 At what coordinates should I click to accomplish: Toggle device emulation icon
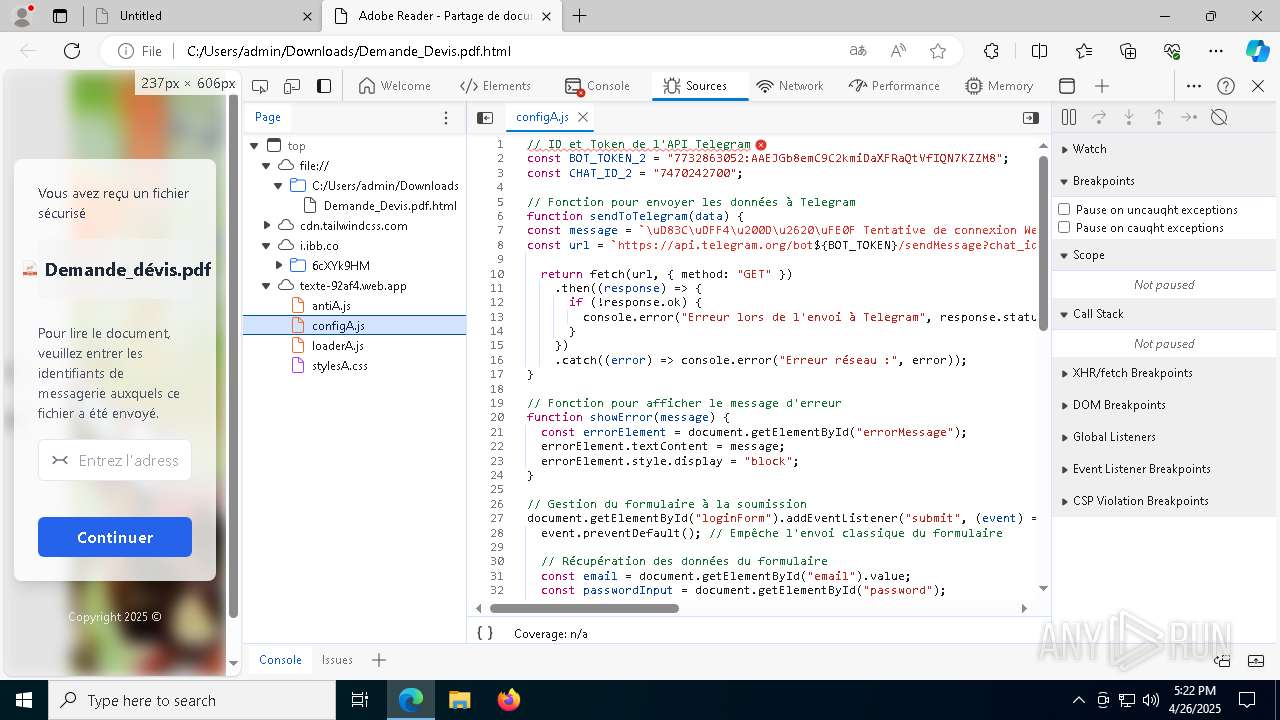point(292,86)
